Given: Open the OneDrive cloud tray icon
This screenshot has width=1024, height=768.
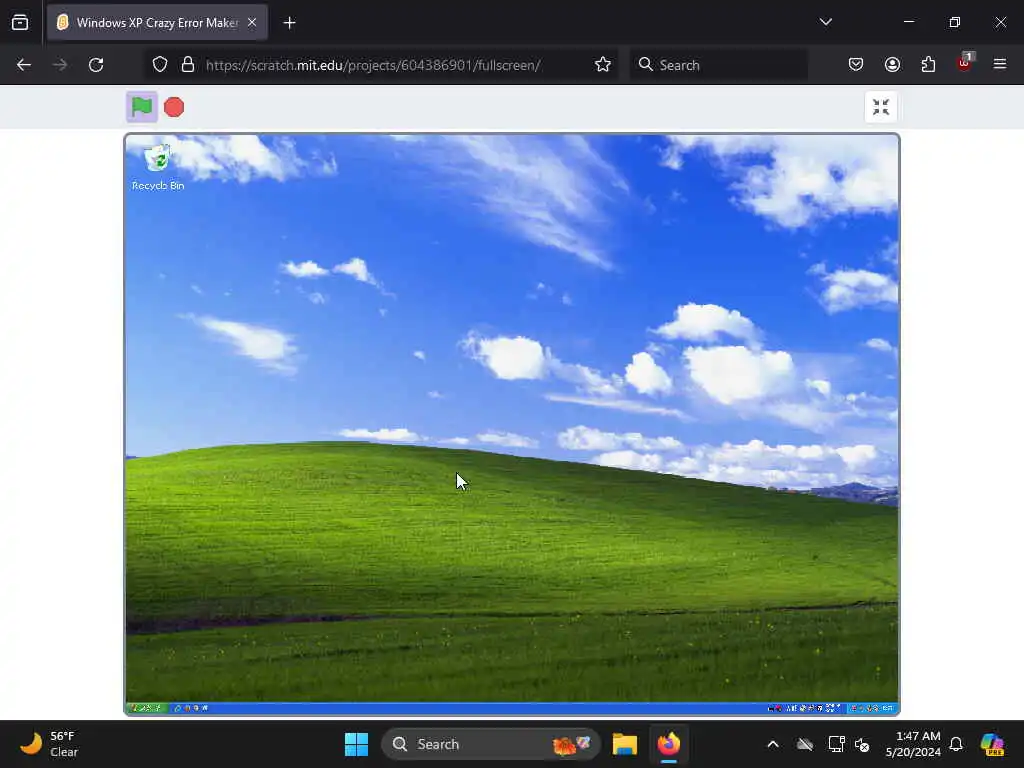Looking at the screenshot, I should 805,744.
